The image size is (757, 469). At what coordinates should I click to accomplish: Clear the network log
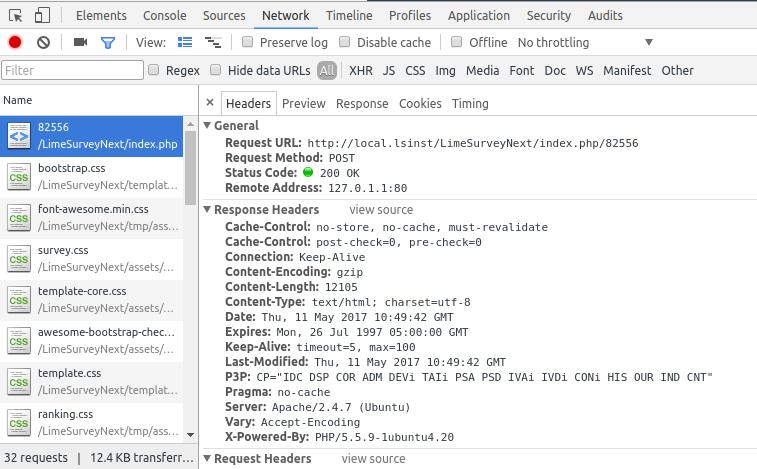(43, 42)
